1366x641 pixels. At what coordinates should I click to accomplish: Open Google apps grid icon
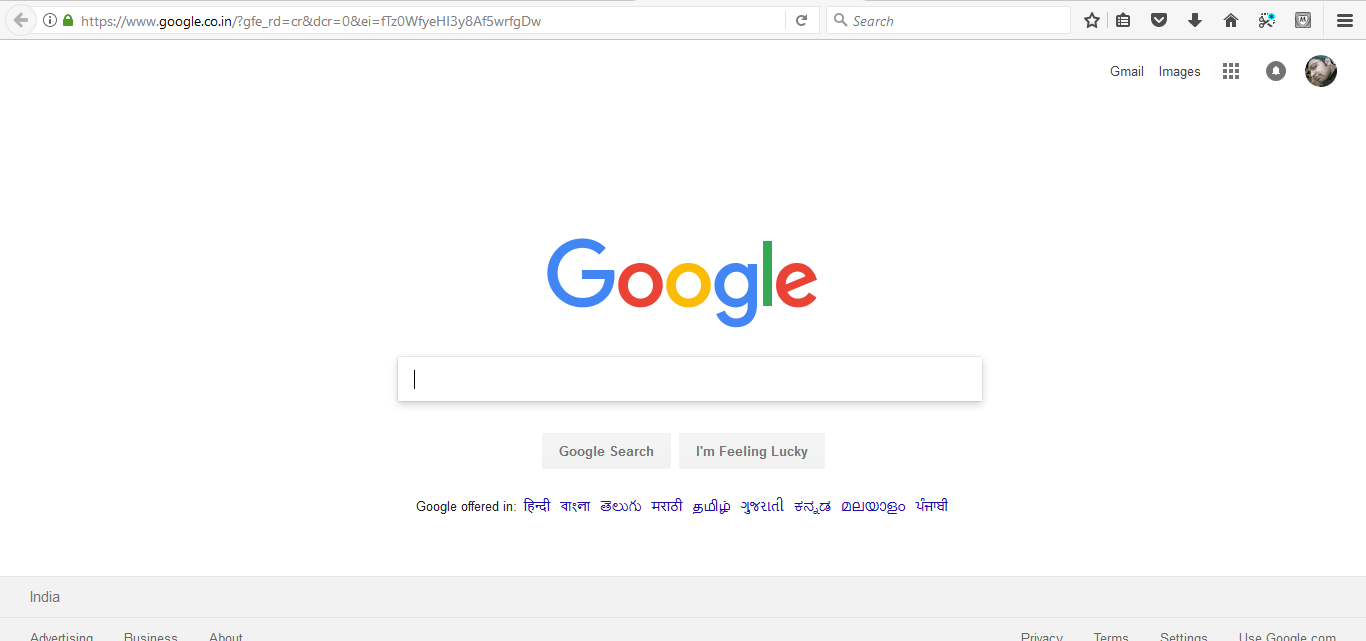(x=1231, y=71)
